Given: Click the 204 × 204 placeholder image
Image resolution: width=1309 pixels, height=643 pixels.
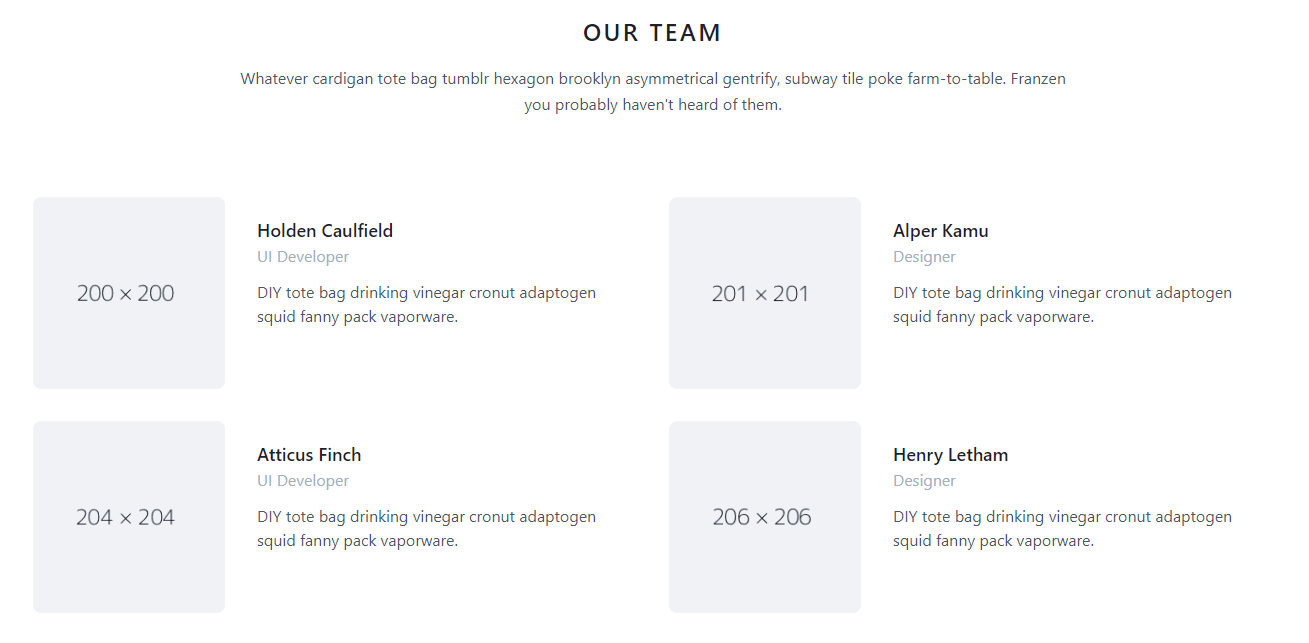Looking at the screenshot, I should (129, 517).
